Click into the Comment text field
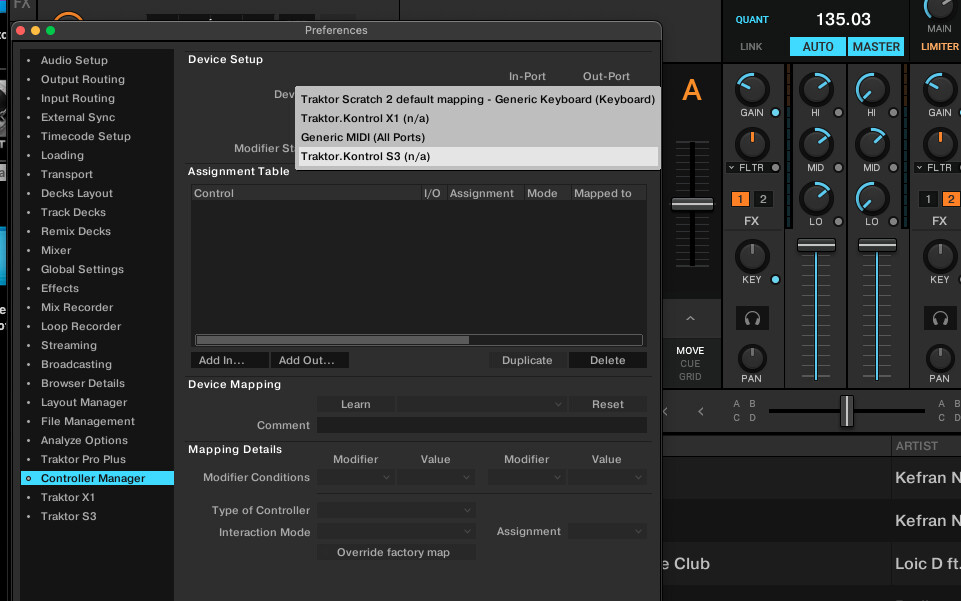 482,425
